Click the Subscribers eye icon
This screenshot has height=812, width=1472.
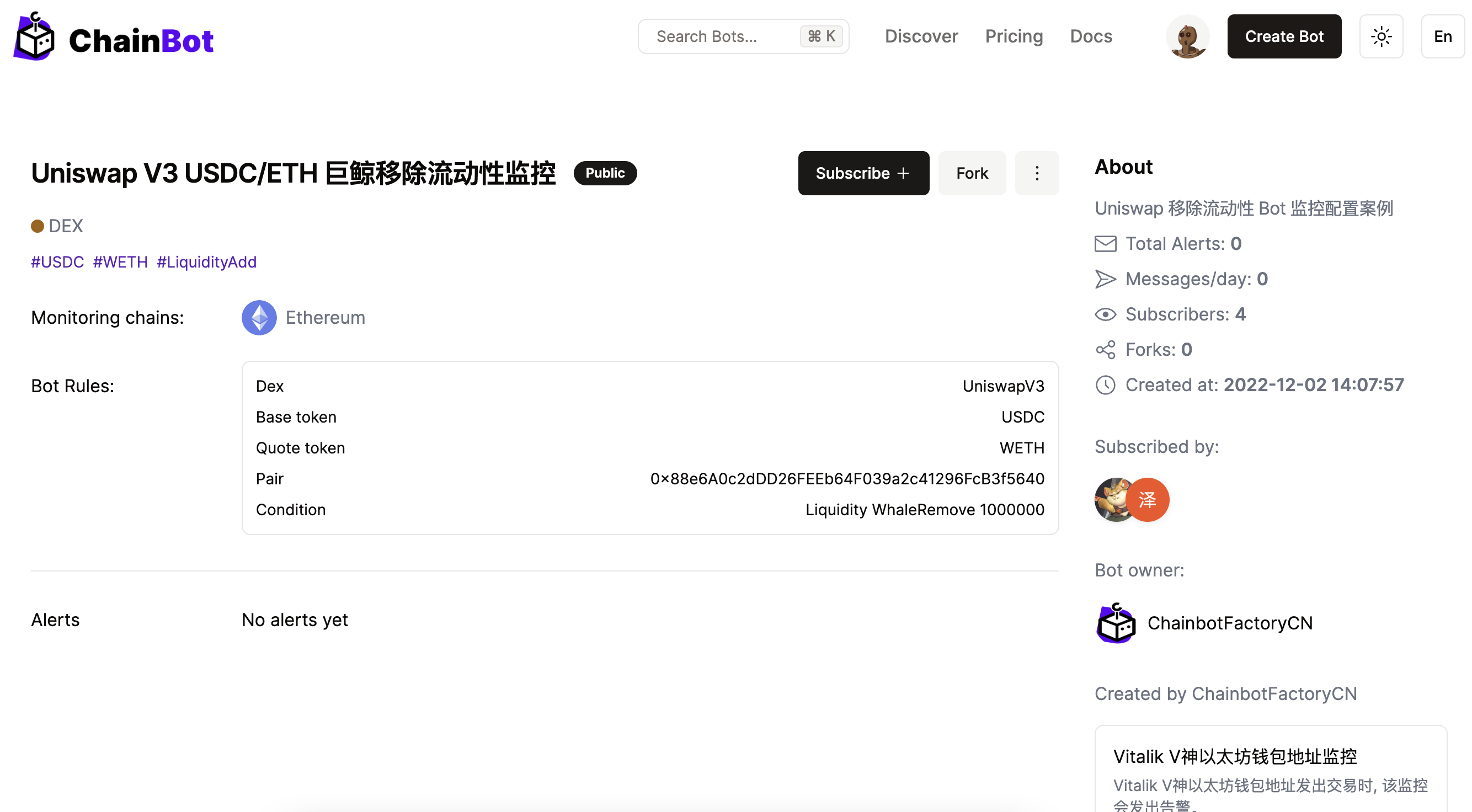pos(1105,314)
